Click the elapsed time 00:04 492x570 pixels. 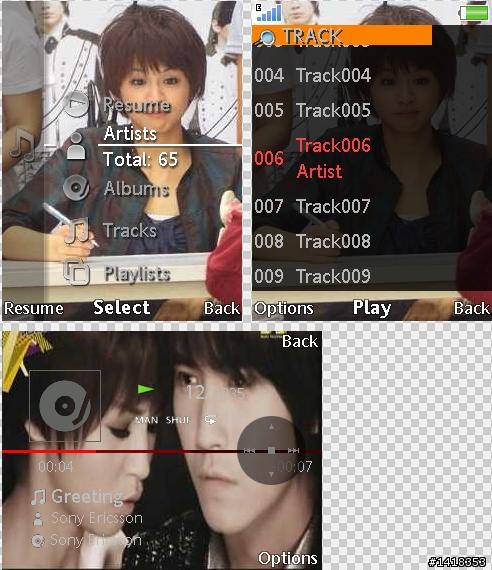55,467
